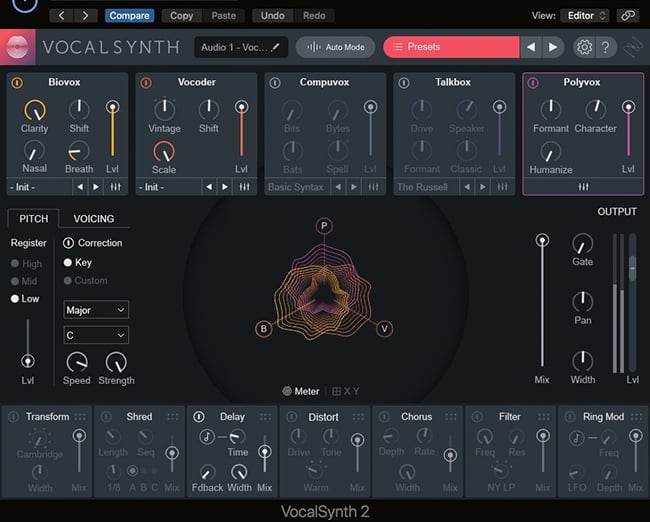Enable the Compuvox module power button
Screen dimensions: 650x522
[274, 83]
